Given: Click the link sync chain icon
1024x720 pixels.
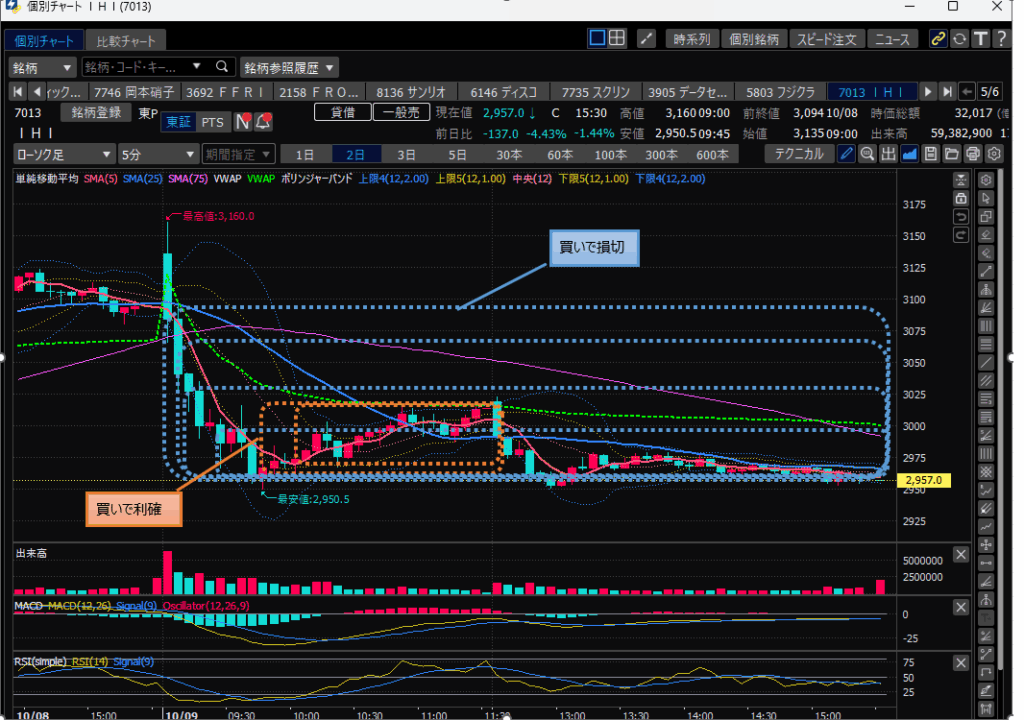Looking at the screenshot, I should pos(938,39).
